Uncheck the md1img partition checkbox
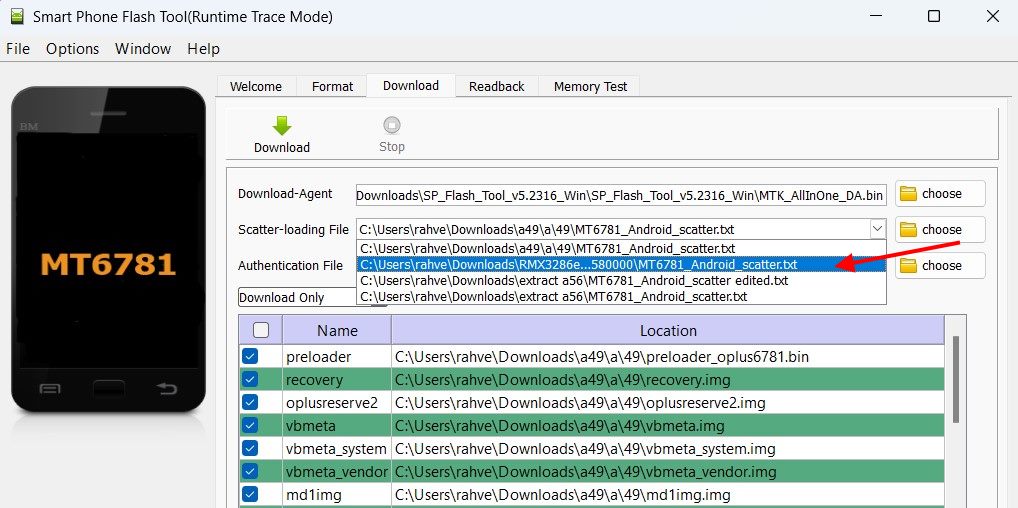The image size is (1018, 508). point(250,494)
